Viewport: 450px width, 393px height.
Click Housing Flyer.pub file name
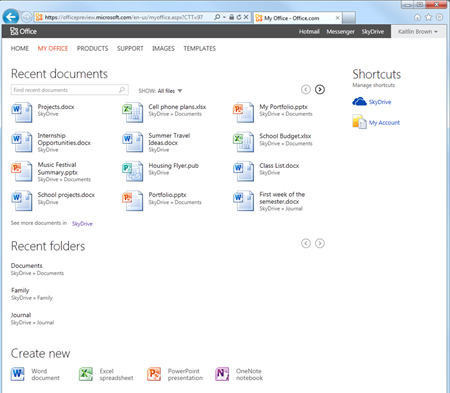tap(173, 165)
